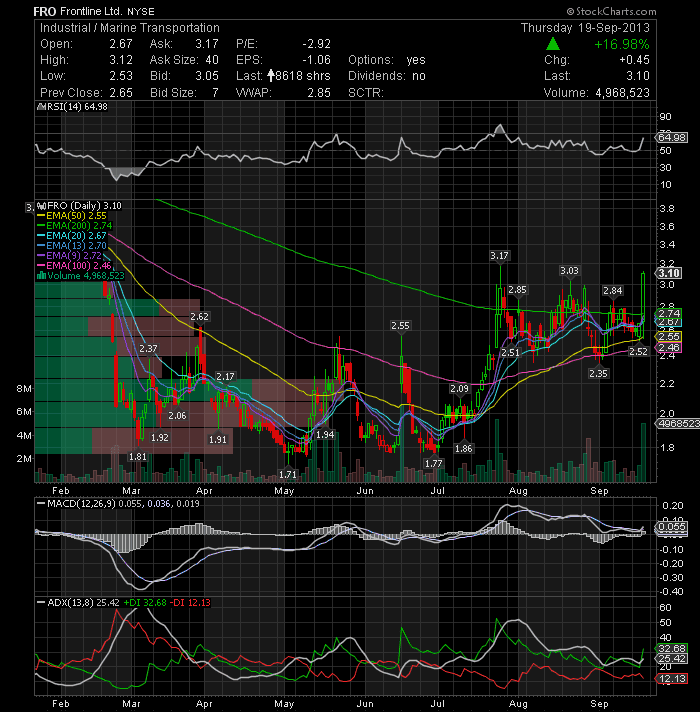Click the 4968523 volume axis tag

[678, 424]
